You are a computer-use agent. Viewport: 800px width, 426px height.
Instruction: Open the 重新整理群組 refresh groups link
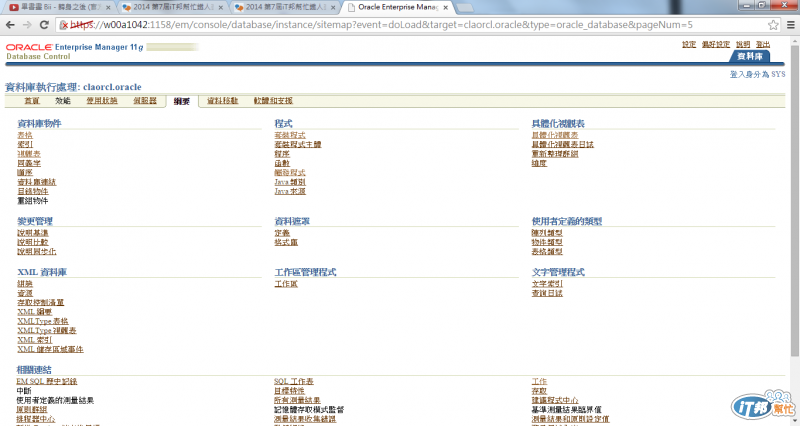(x=555, y=154)
